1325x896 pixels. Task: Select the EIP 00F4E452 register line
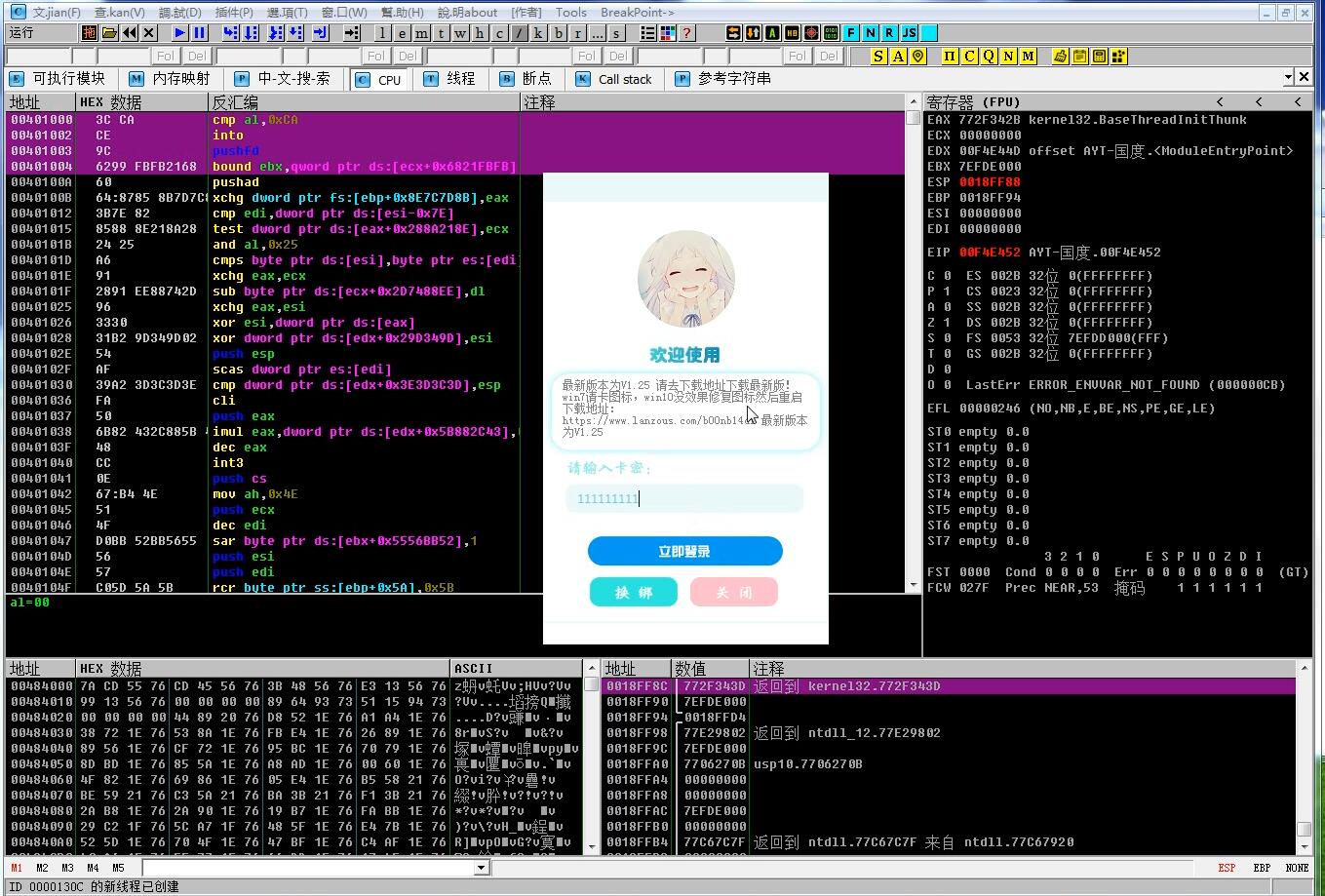1043,253
